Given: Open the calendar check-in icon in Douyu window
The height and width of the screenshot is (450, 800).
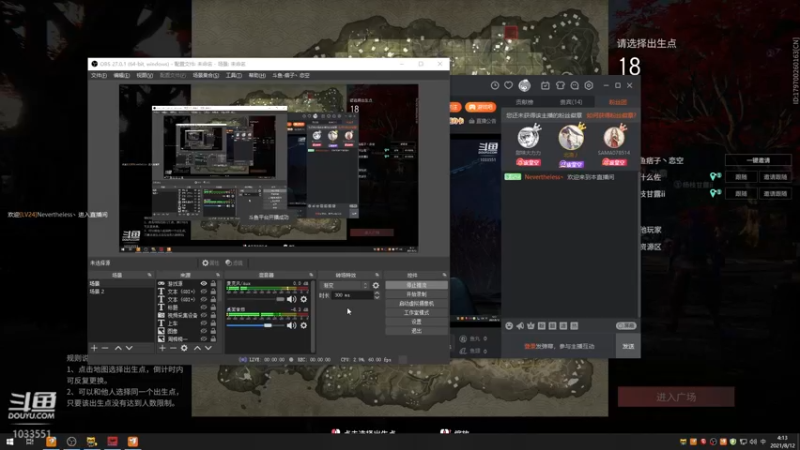Looking at the screenshot, I should (545, 86).
